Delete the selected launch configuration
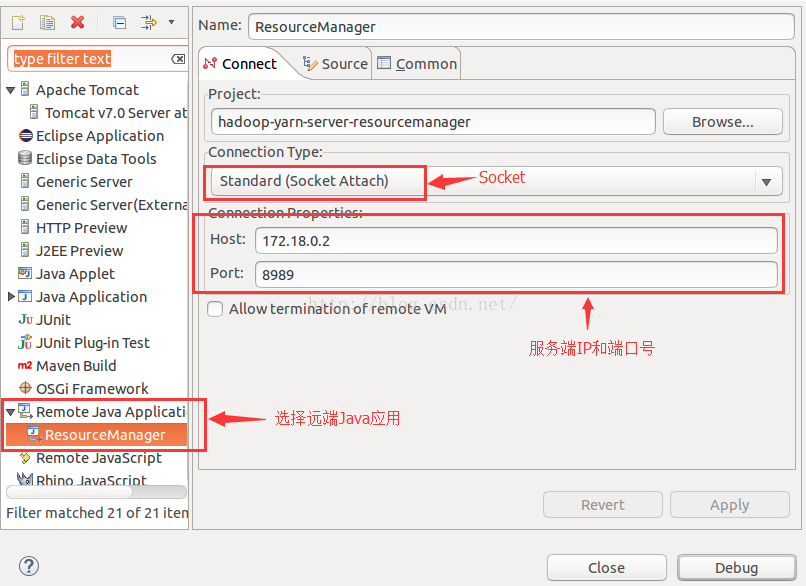 (x=78, y=22)
